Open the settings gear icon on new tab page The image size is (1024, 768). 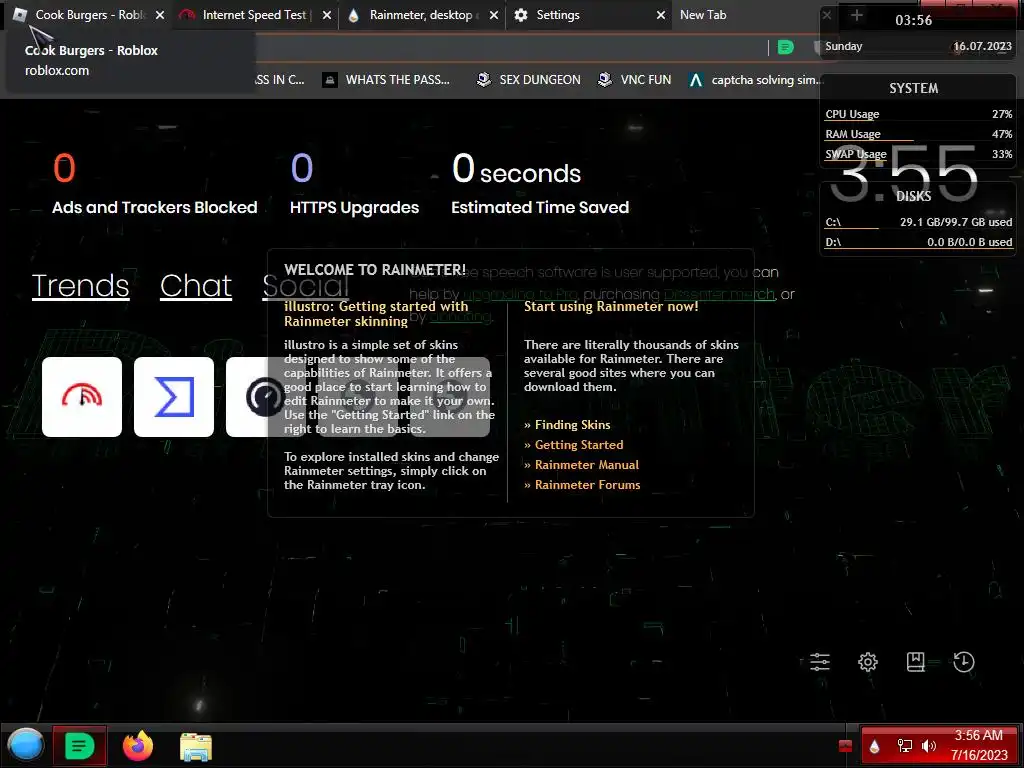tap(868, 662)
